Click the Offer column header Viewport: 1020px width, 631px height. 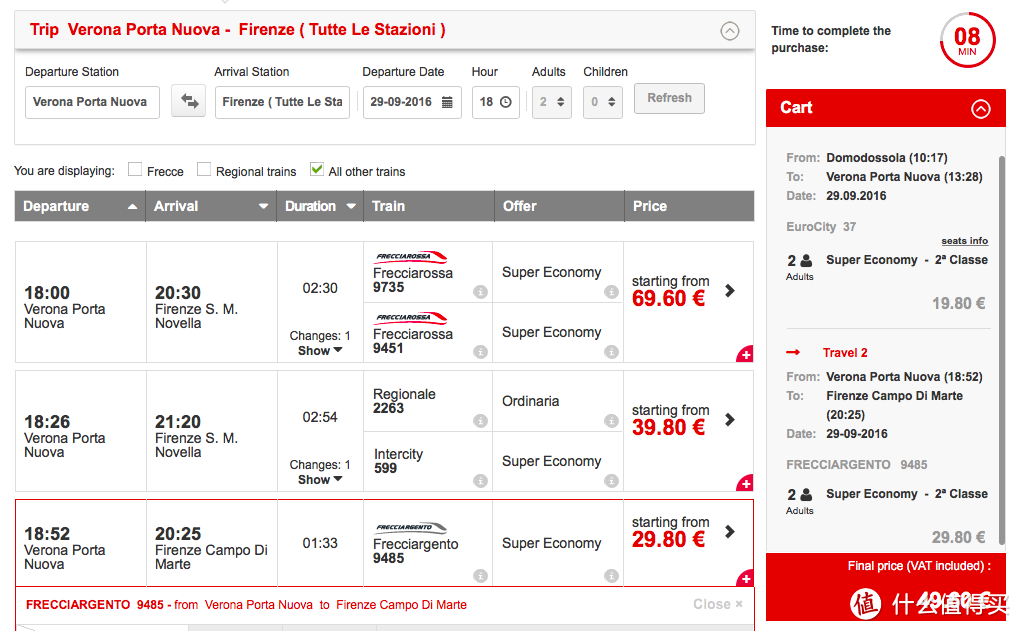coord(559,206)
